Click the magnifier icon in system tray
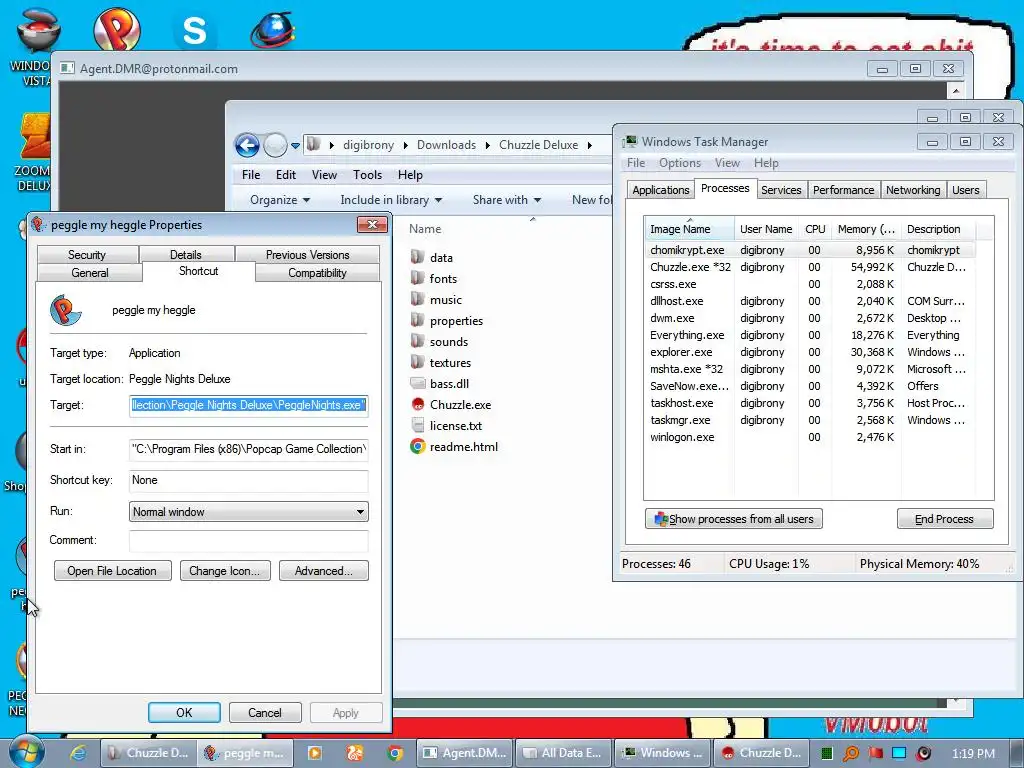 pos(851,753)
